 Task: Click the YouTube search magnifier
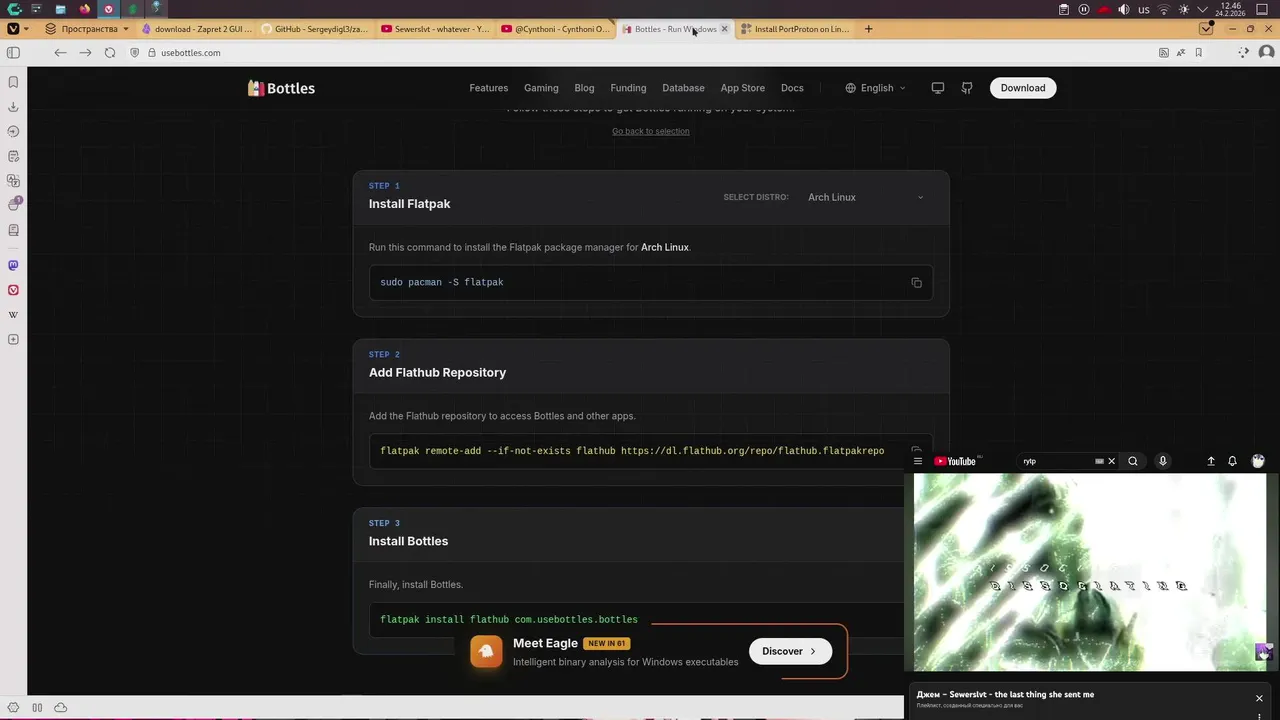tap(1133, 461)
